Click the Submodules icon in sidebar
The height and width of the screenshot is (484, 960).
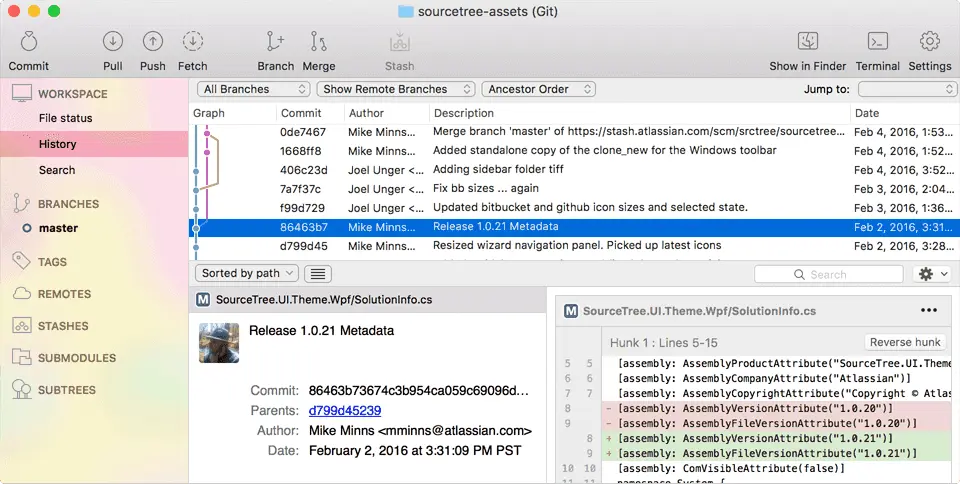tap(21, 357)
